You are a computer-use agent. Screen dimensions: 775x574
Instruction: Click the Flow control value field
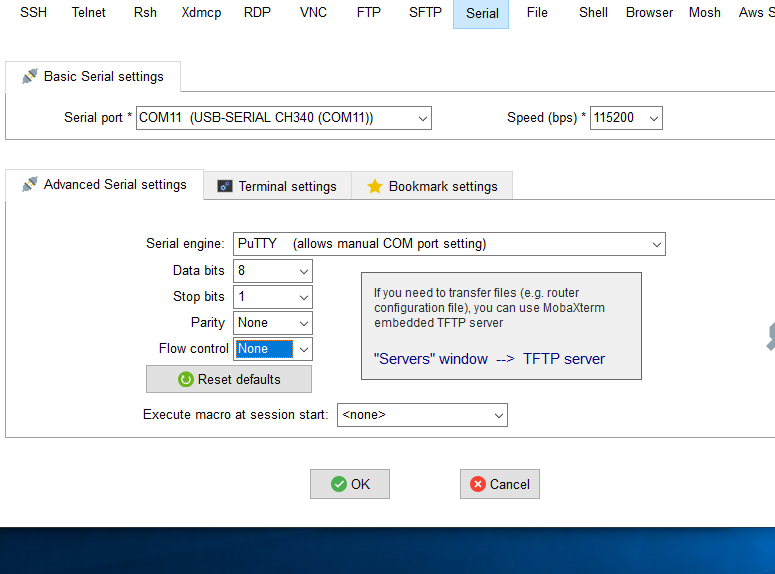[264, 349]
